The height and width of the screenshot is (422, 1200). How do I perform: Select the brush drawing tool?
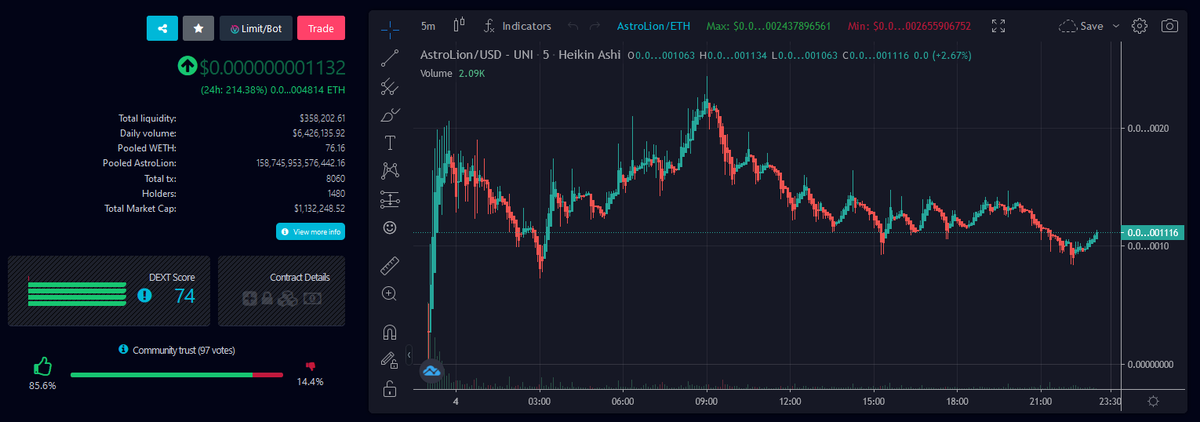coord(390,114)
